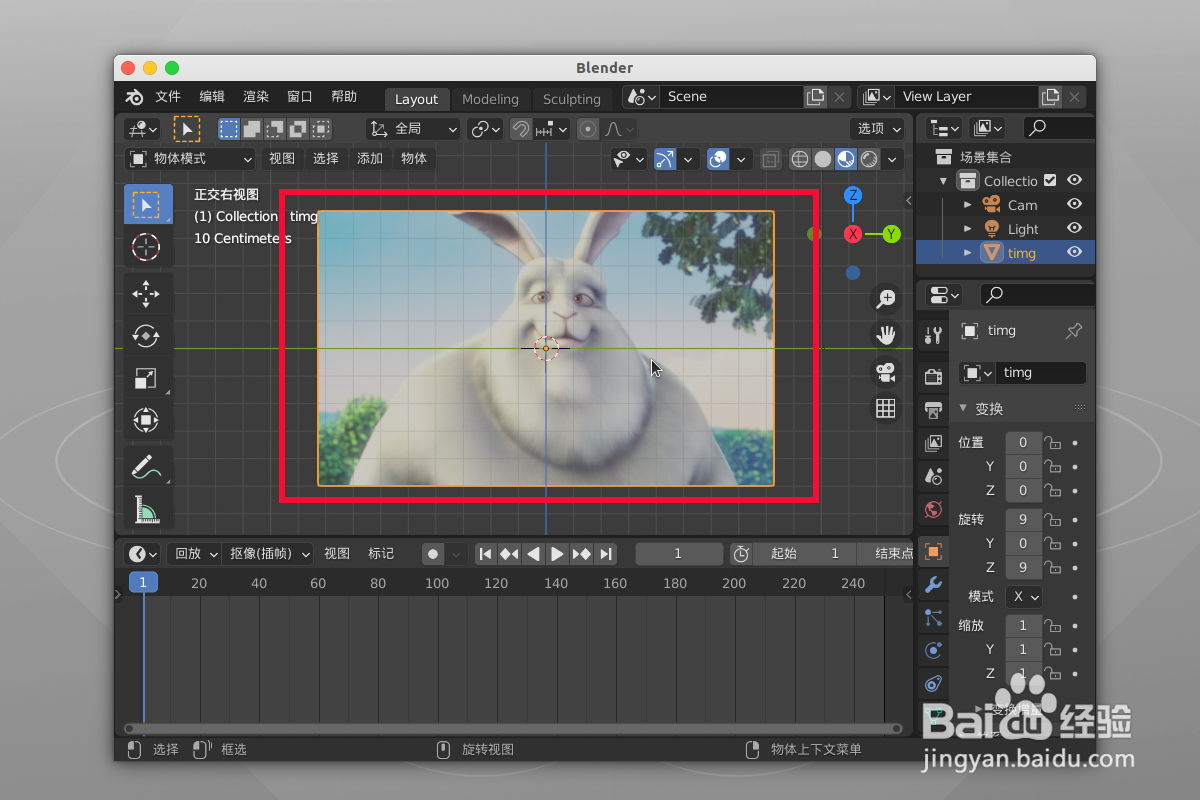Open the Physics properties tab icon
This screenshot has width=1200, height=800.
tap(934, 650)
